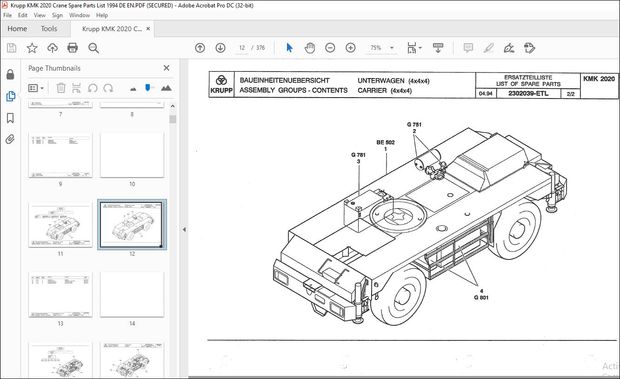Select the highlighter pen tool

[x=489, y=48]
